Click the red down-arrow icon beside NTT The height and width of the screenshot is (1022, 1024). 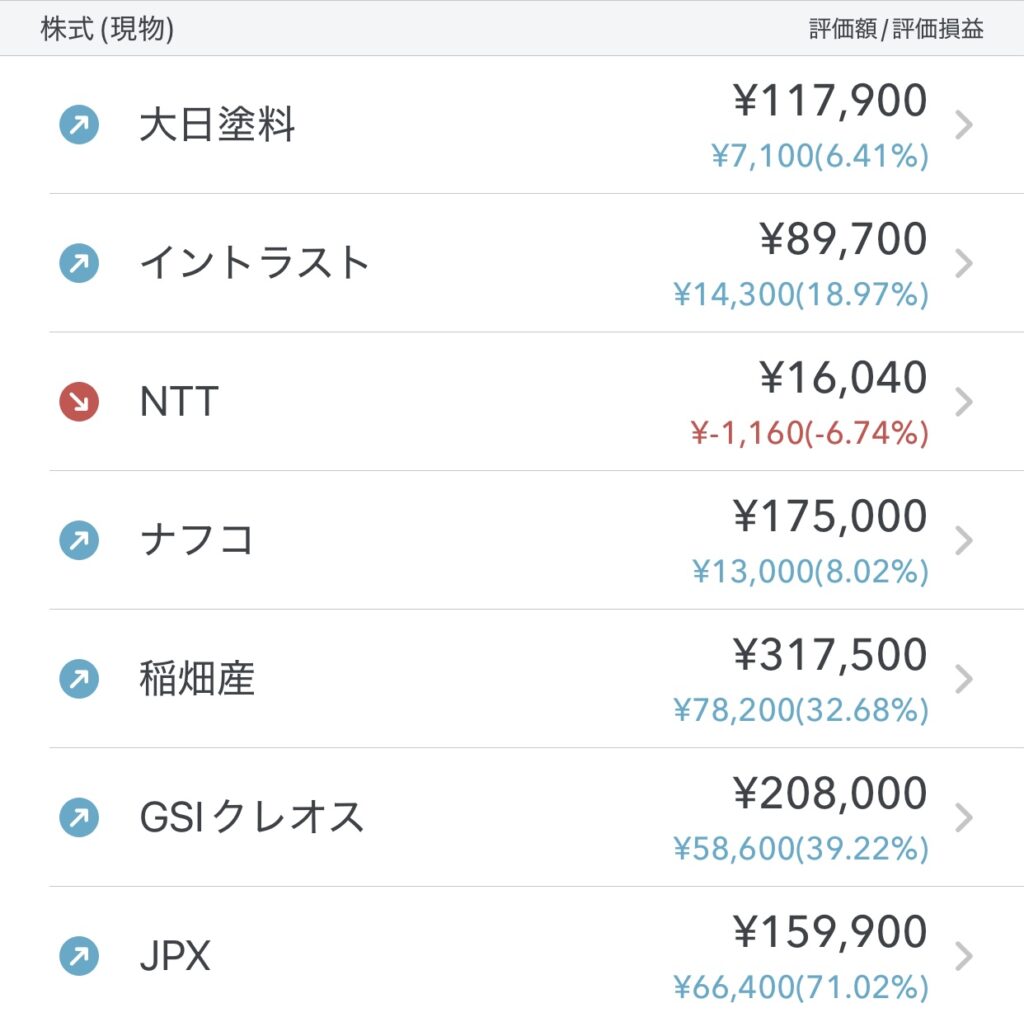(79, 403)
